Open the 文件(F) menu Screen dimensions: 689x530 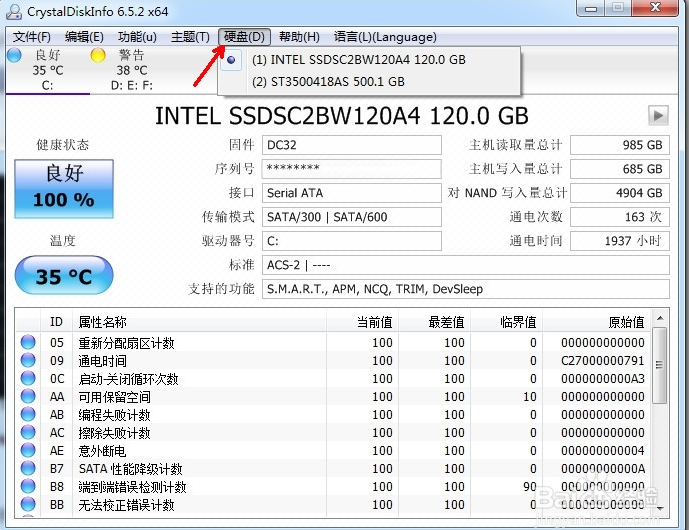tap(32, 37)
